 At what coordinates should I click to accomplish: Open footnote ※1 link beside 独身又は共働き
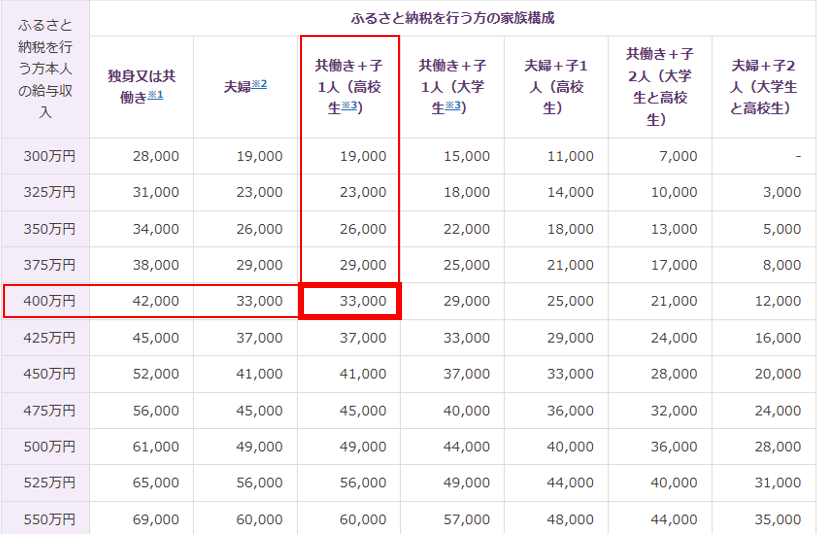(155, 95)
